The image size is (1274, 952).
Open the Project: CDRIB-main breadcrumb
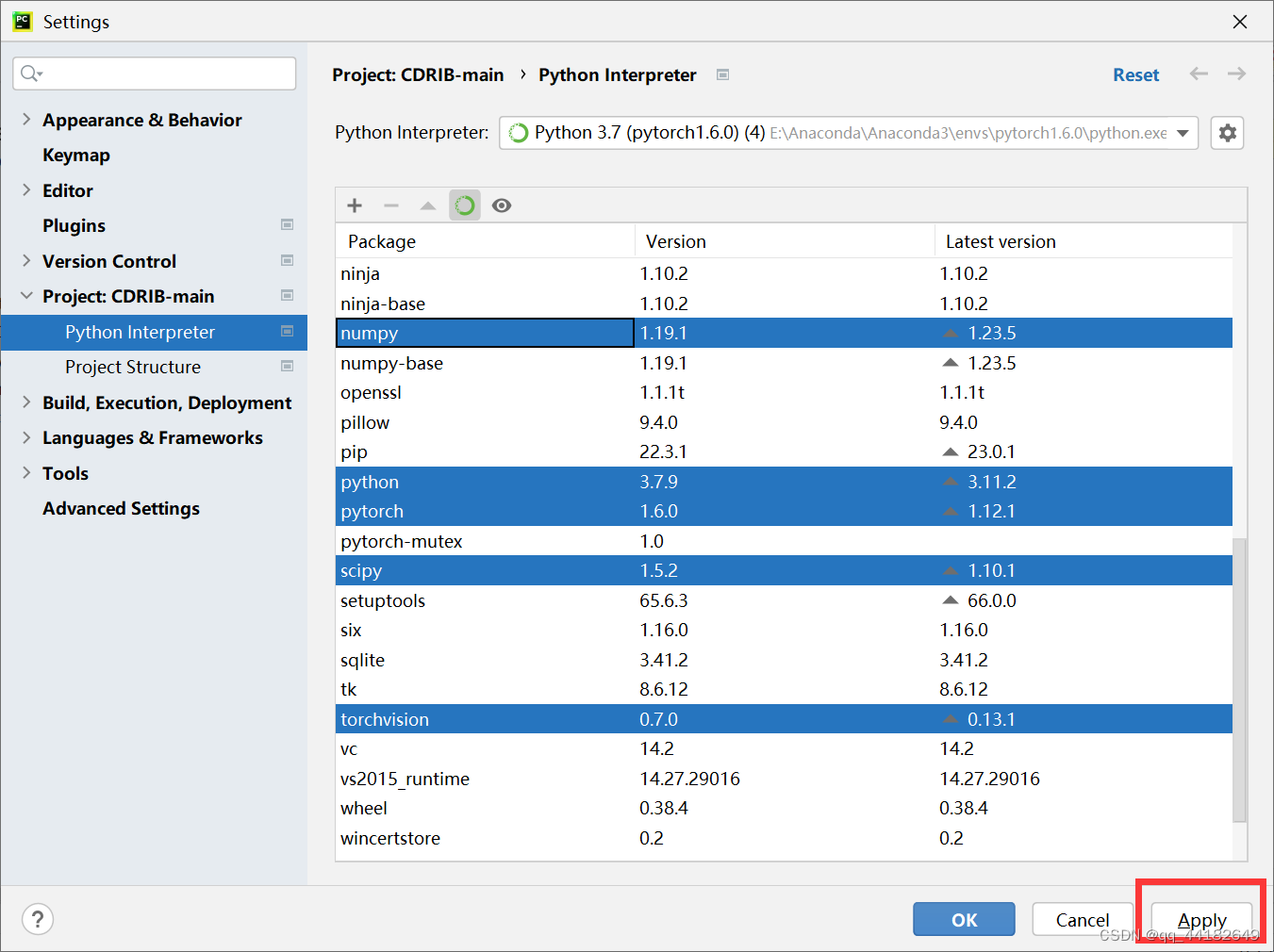click(419, 74)
